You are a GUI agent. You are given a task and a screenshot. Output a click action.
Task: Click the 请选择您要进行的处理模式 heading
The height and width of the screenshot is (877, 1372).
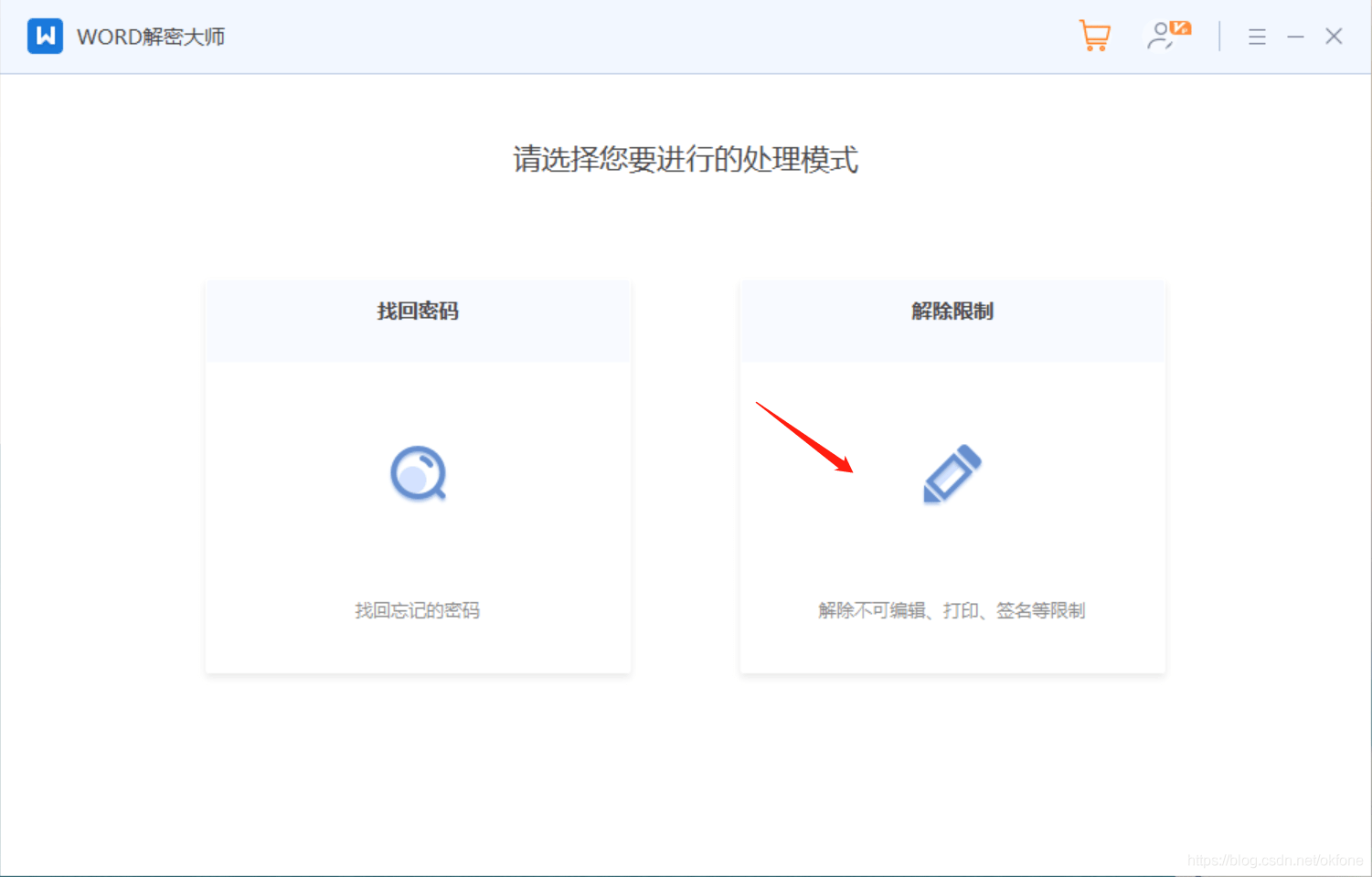(x=686, y=160)
